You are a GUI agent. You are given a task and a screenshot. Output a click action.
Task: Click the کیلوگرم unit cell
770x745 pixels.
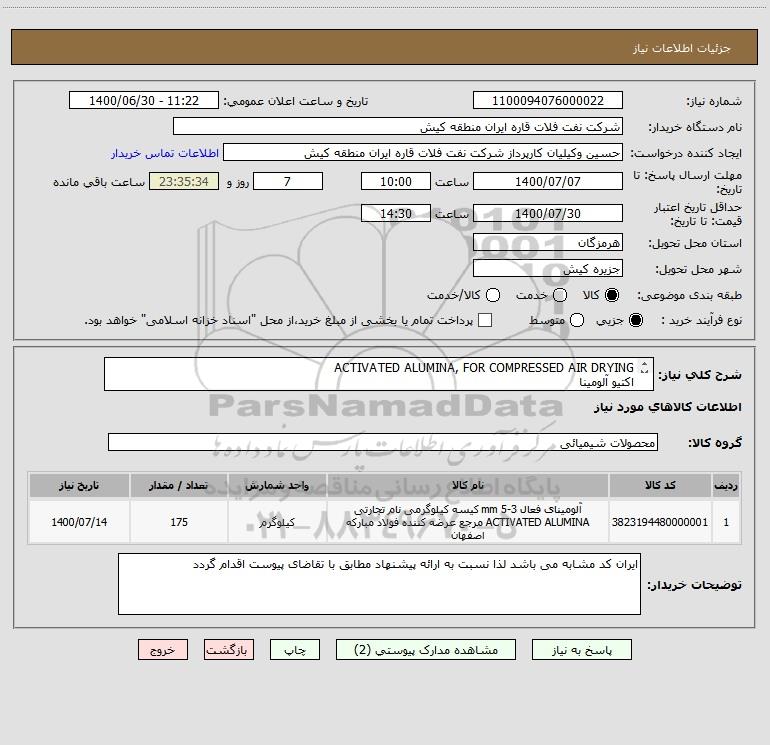(x=277, y=522)
